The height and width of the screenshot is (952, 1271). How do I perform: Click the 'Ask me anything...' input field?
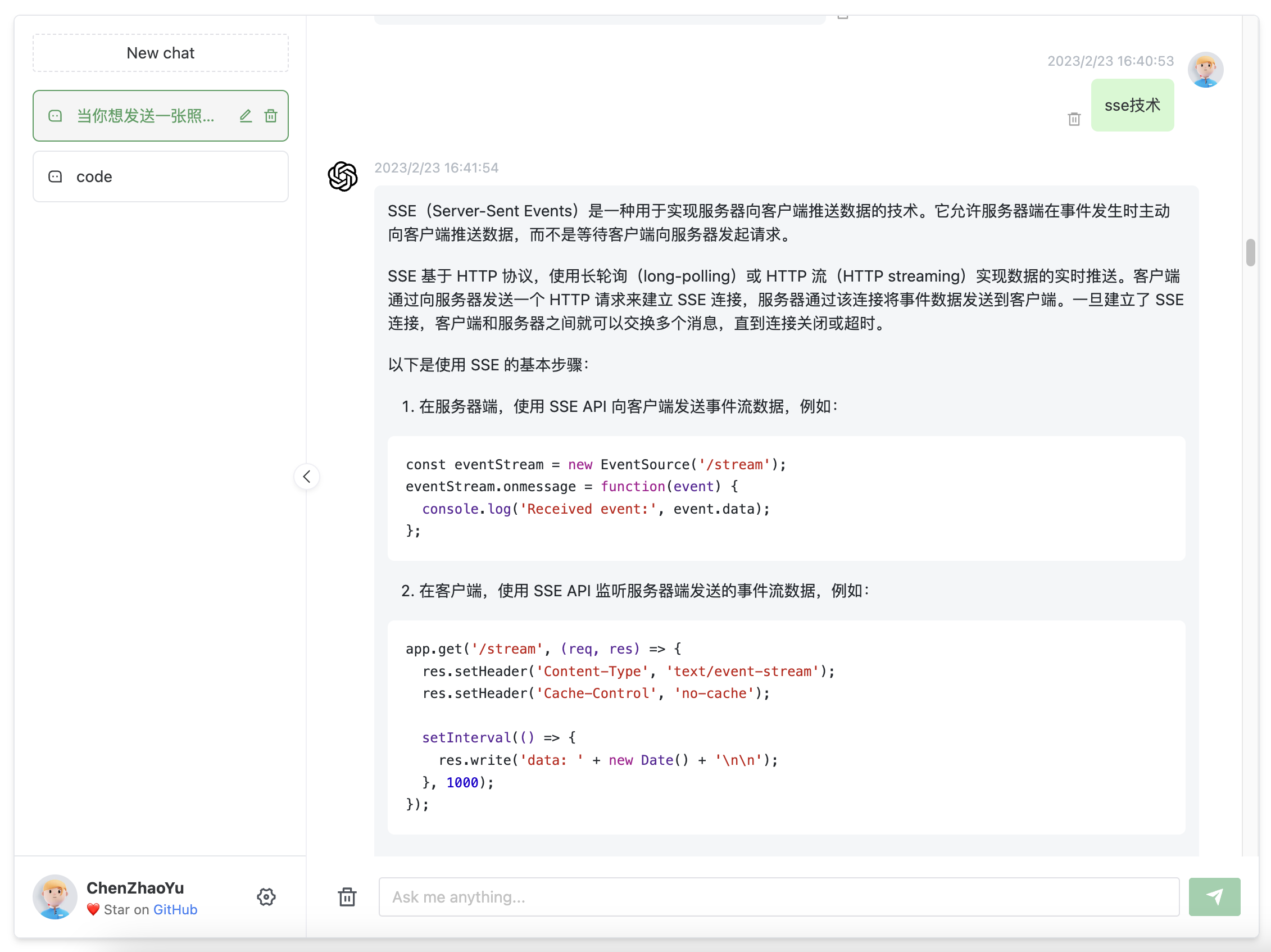point(779,897)
